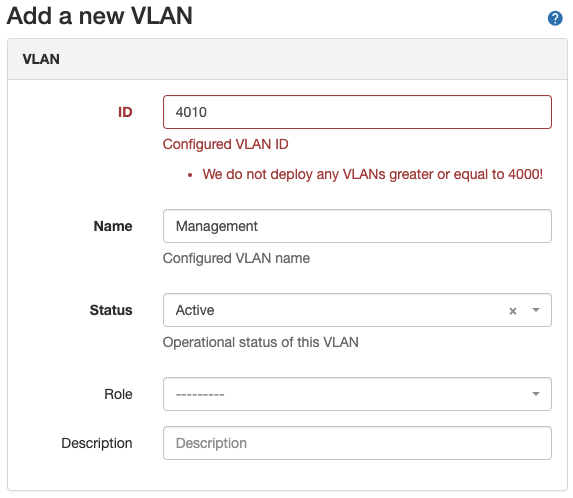
Task: Click the ID field containing 4010
Action: [357, 112]
